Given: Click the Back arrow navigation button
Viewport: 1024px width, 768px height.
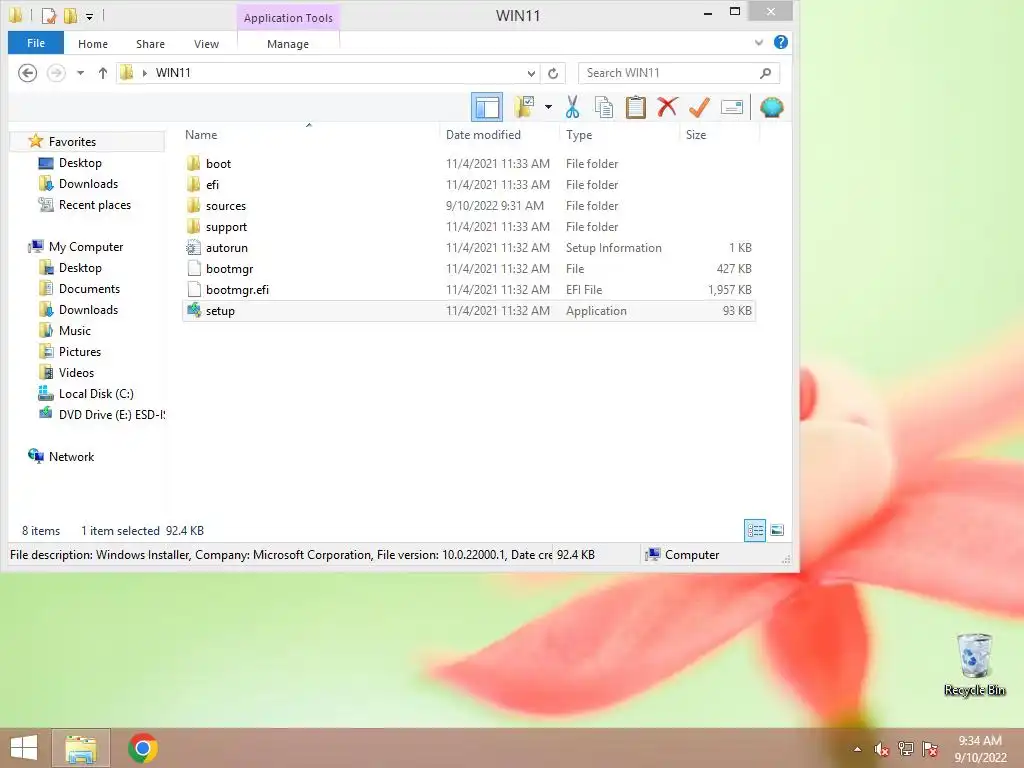Looking at the screenshot, I should (27, 73).
